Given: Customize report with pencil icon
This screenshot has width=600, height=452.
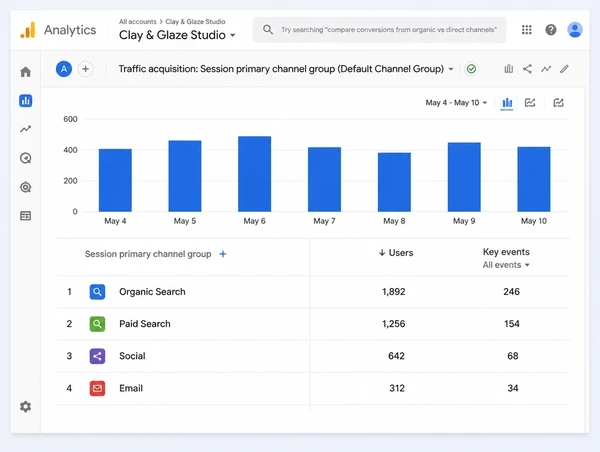Looking at the screenshot, I should point(564,69).
